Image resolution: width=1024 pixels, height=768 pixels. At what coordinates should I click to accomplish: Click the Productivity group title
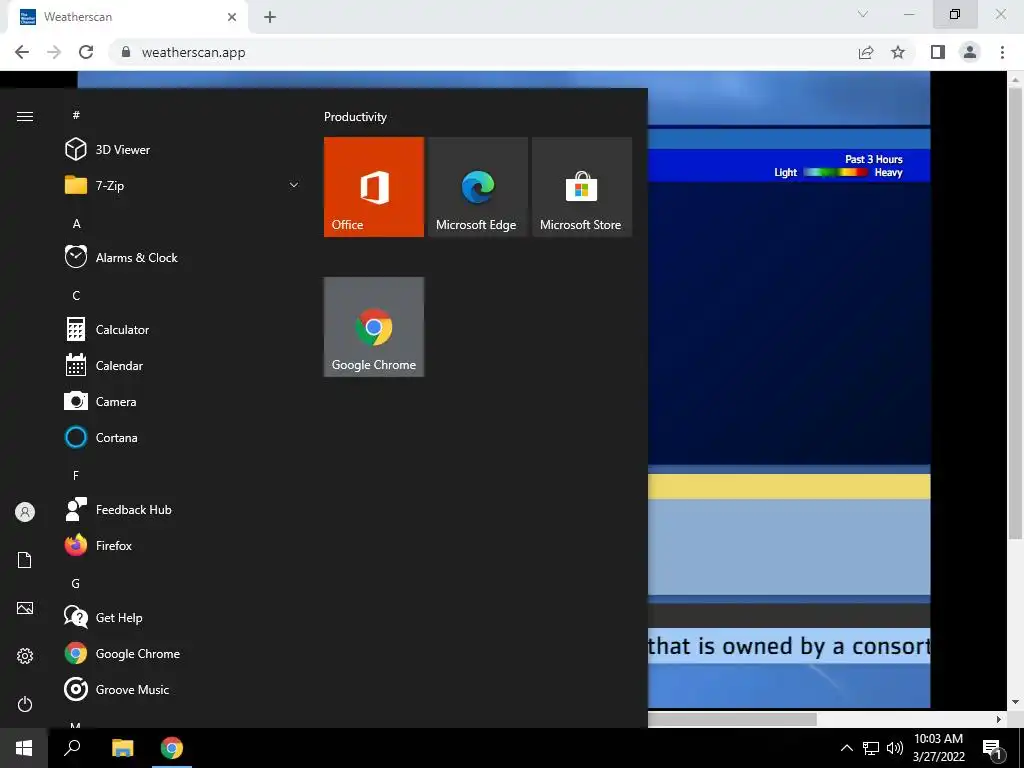point(355,117)
